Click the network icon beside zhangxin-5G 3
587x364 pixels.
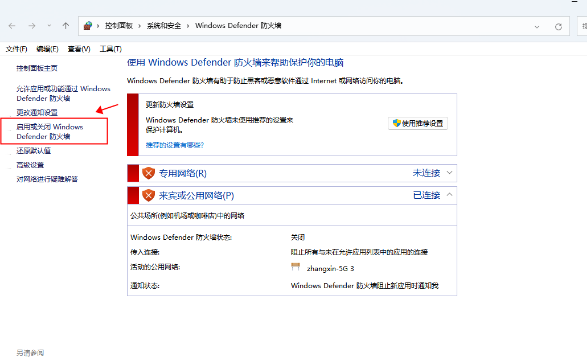pos(295,267)
